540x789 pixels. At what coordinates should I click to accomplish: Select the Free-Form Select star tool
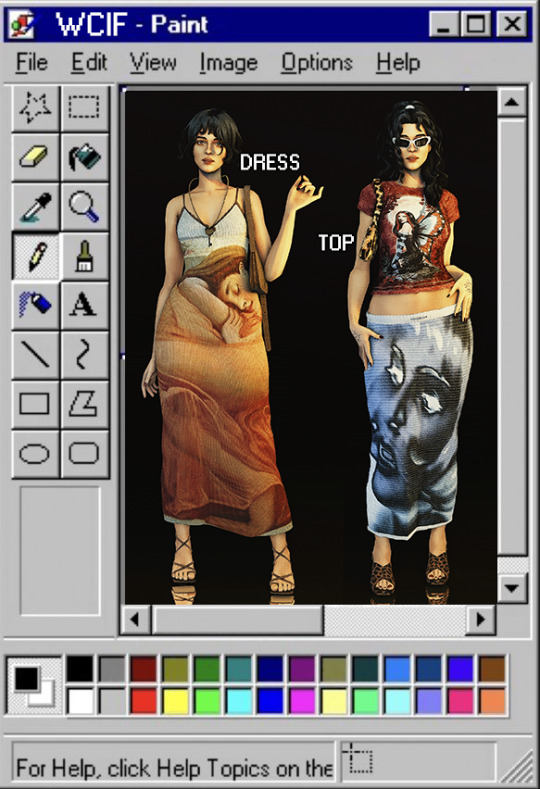35,108
